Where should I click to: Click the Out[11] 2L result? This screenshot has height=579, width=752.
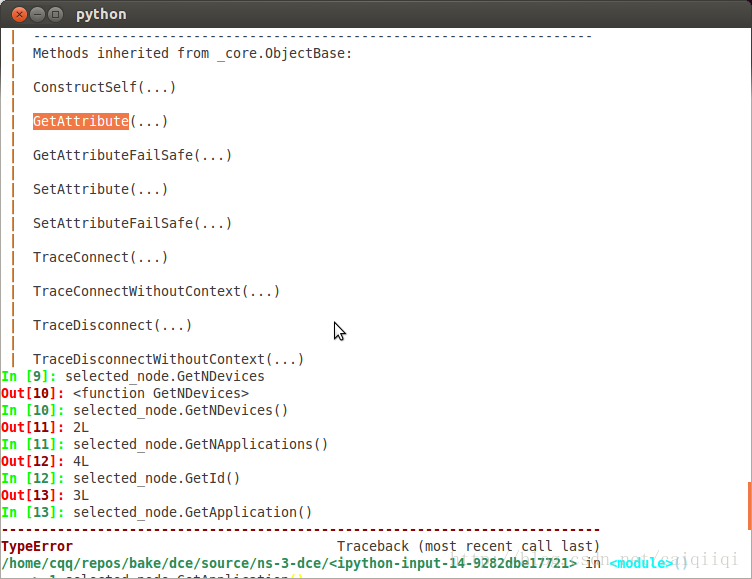(x=45, y=427)
